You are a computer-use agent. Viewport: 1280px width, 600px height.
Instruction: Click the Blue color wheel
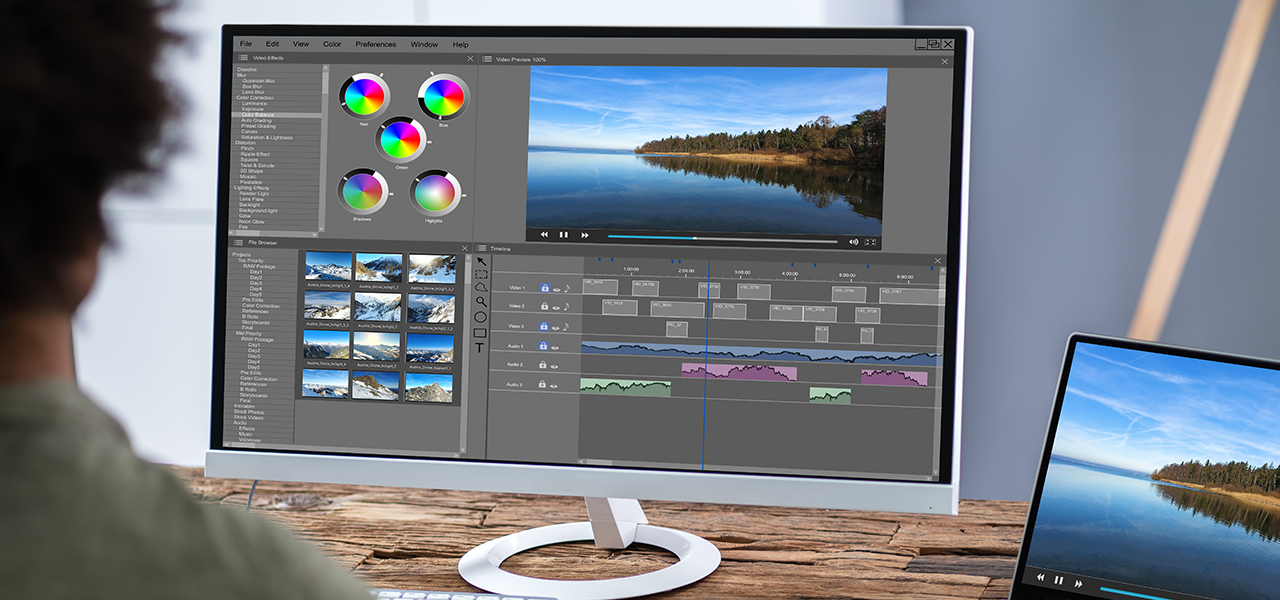(443, 97)
